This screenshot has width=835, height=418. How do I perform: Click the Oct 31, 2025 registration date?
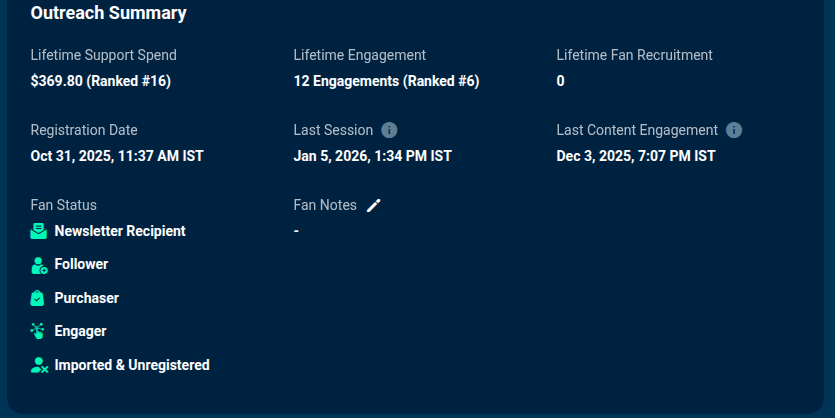click(x=117, y=156)
